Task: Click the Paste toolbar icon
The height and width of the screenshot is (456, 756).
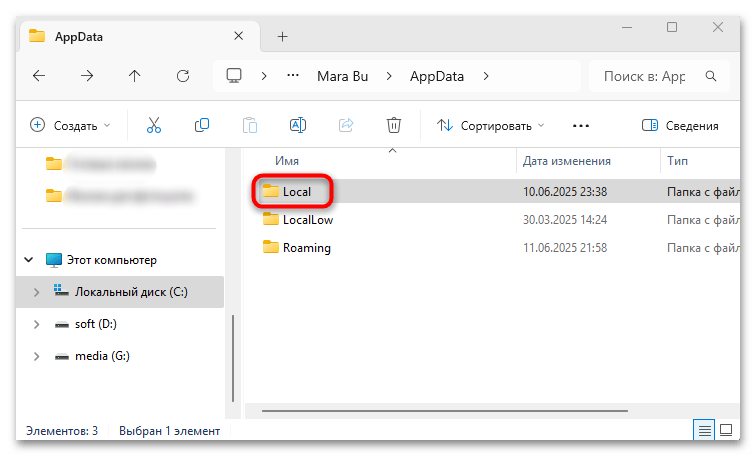Action: [250, 125]
